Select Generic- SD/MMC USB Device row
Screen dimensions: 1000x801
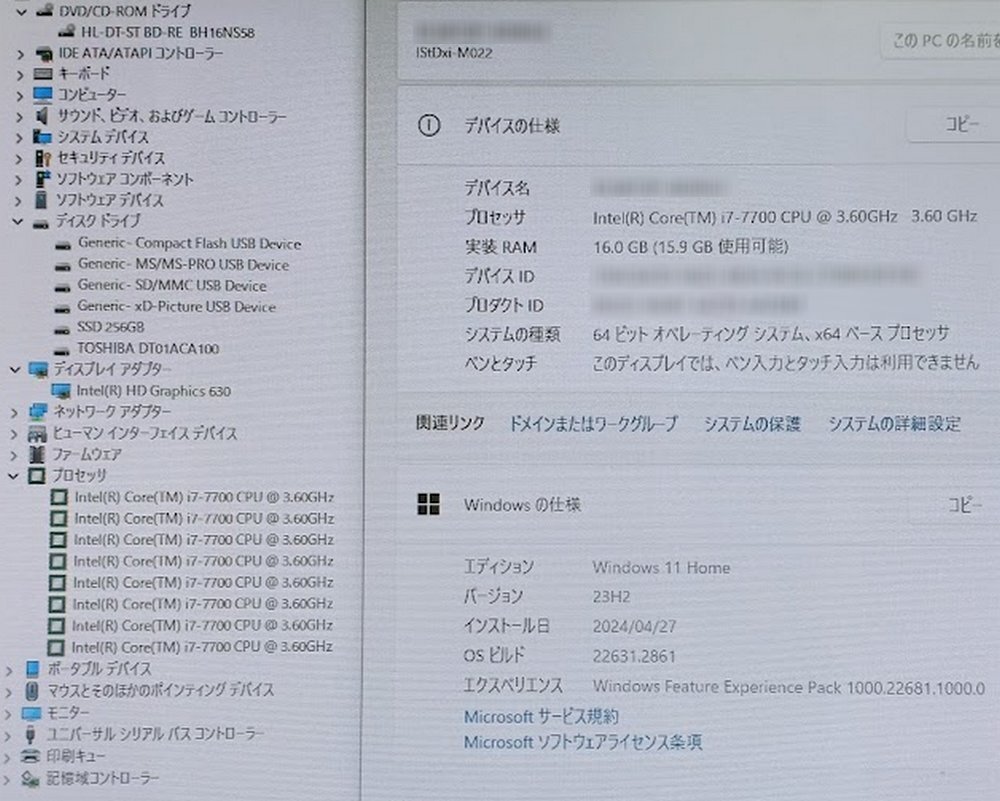click(x=172, y=286)
